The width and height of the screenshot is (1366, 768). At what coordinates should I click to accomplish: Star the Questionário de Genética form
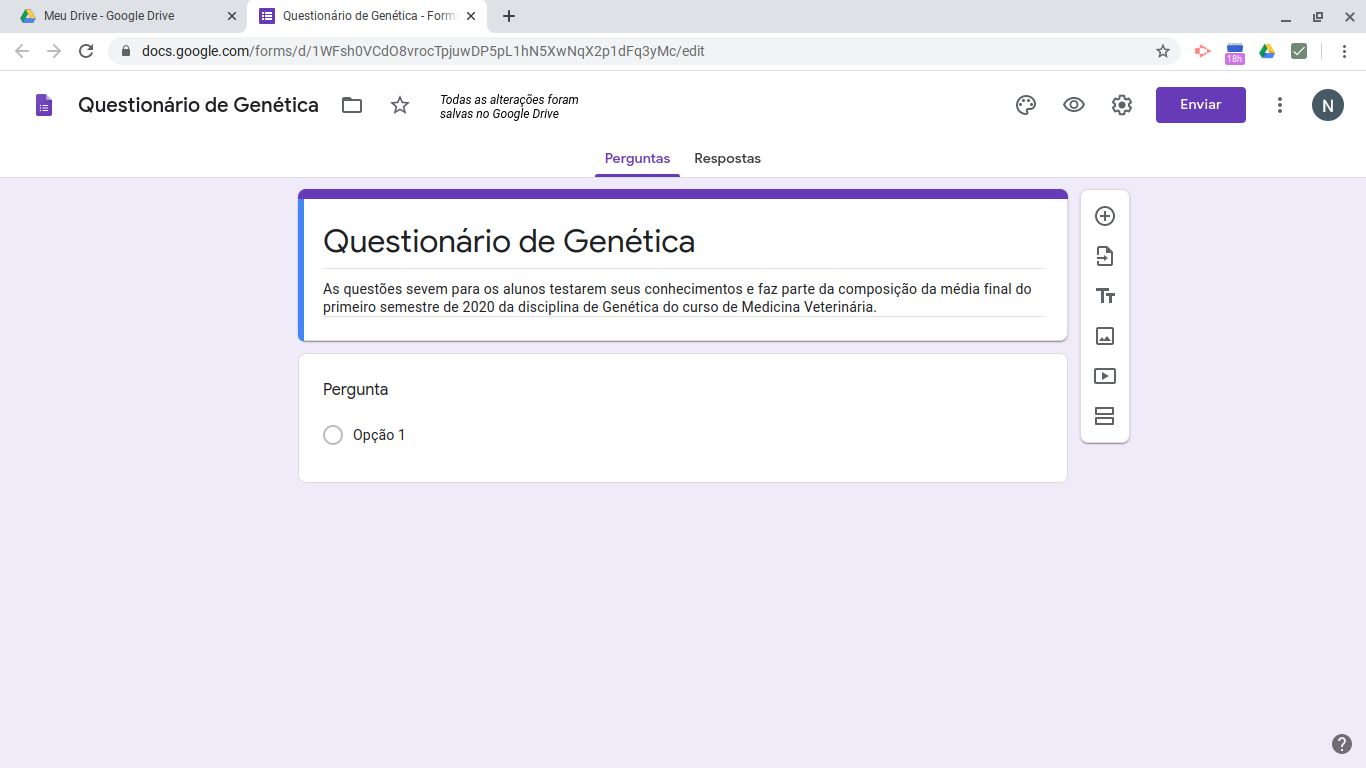click(400, 105)
